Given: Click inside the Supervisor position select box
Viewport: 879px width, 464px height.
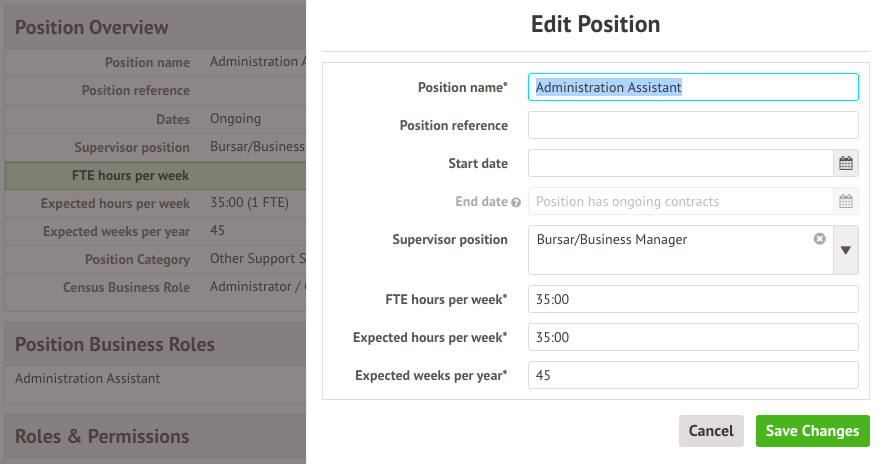Looking at the screenshot, I should coord(670,250).
